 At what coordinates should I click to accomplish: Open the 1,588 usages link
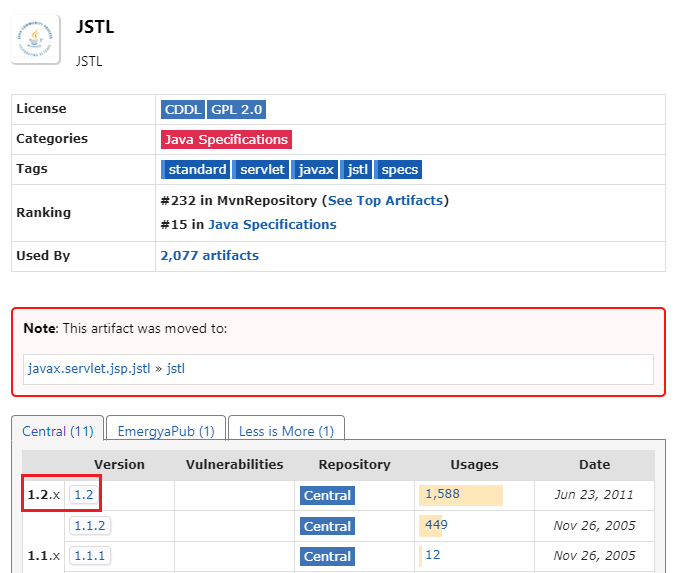pos(442,493)
